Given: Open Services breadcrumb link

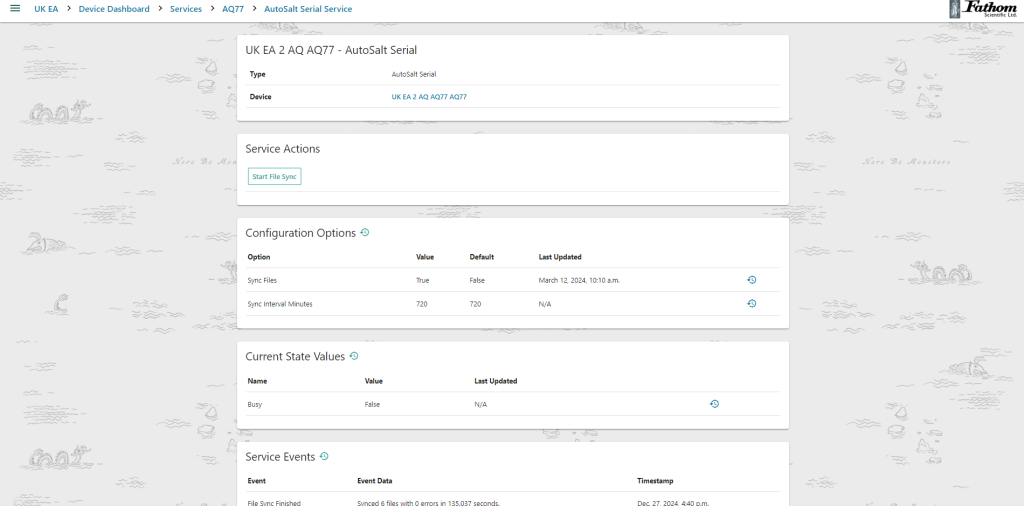Looking at the screenshot, I should 185,9.
